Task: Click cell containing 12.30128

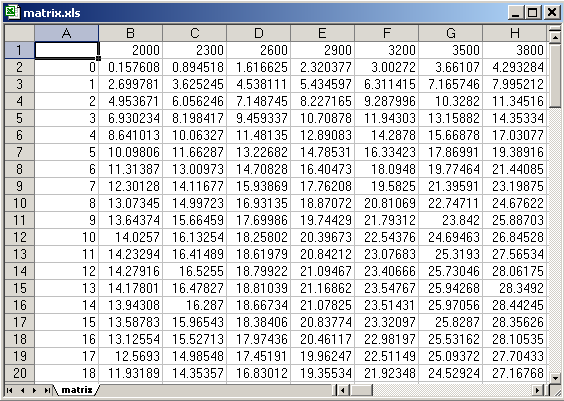Action: point(131,186)
